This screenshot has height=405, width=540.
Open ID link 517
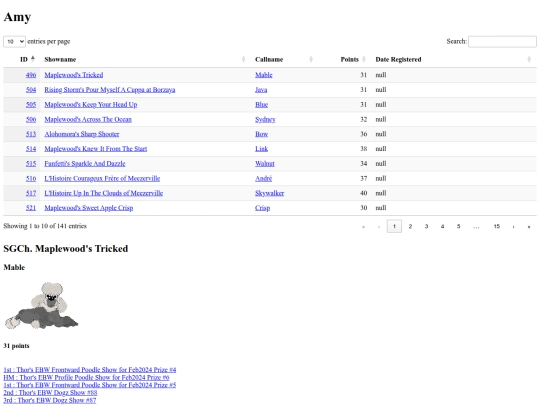31,193
